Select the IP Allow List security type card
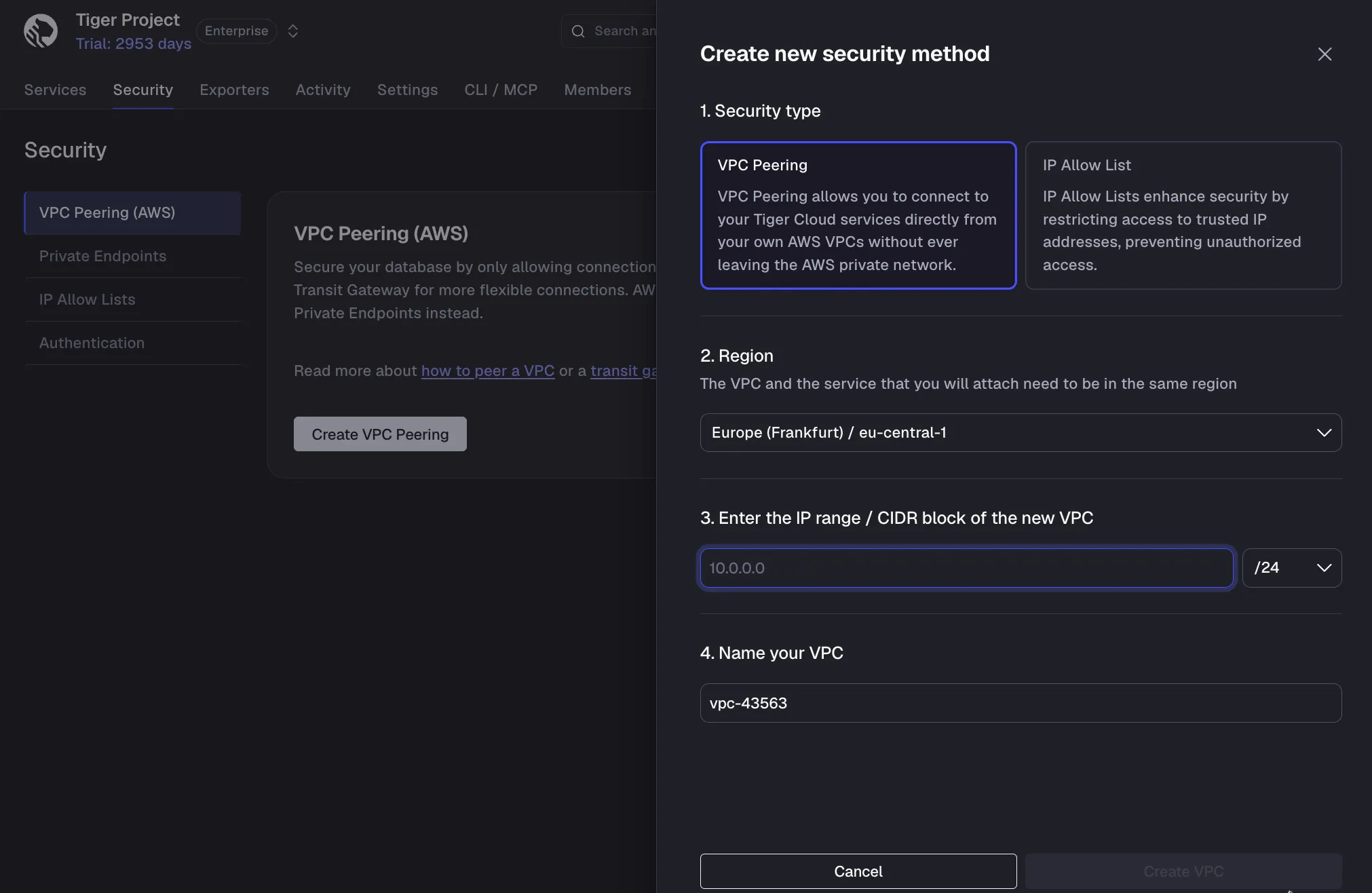The width and height of the screenshot is (1372, 893). coord(1183,215)
